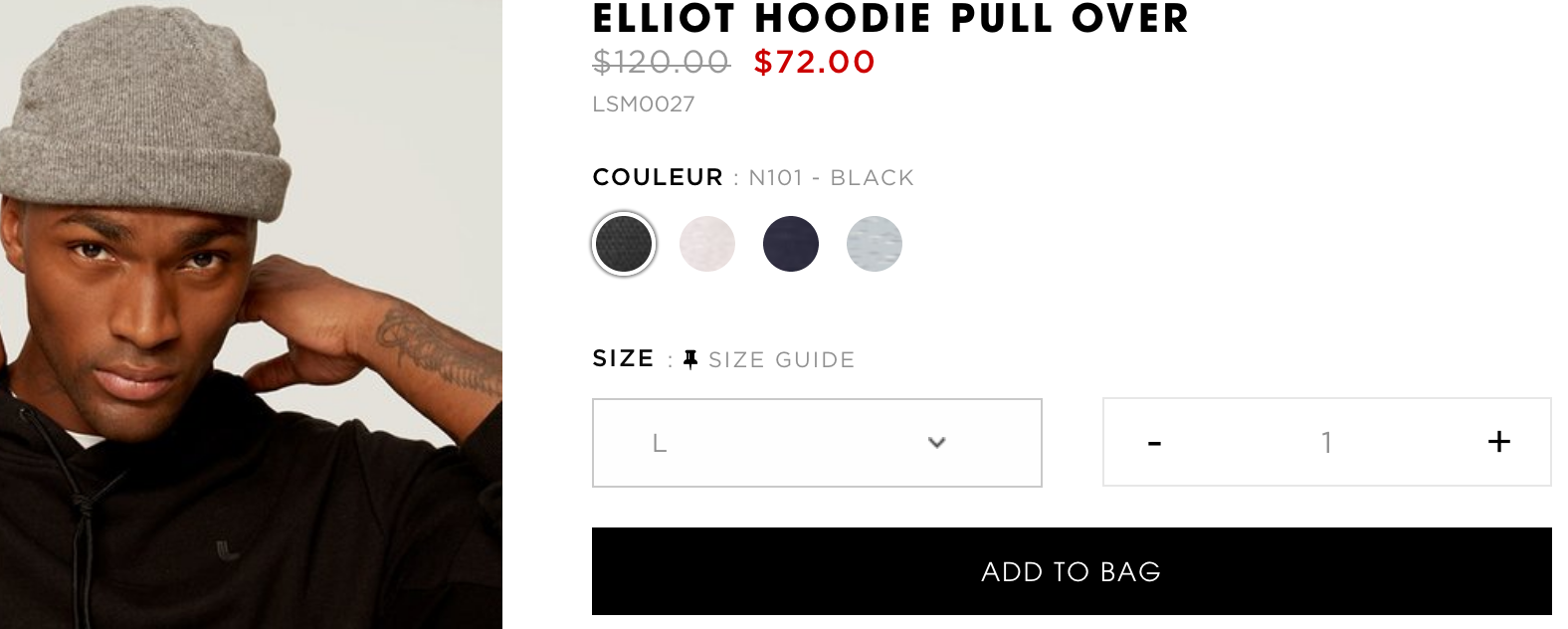The height and width of the screenshot is (629, 1568).
Task: Click the Size label heading
Action: [x=623, y=358]
